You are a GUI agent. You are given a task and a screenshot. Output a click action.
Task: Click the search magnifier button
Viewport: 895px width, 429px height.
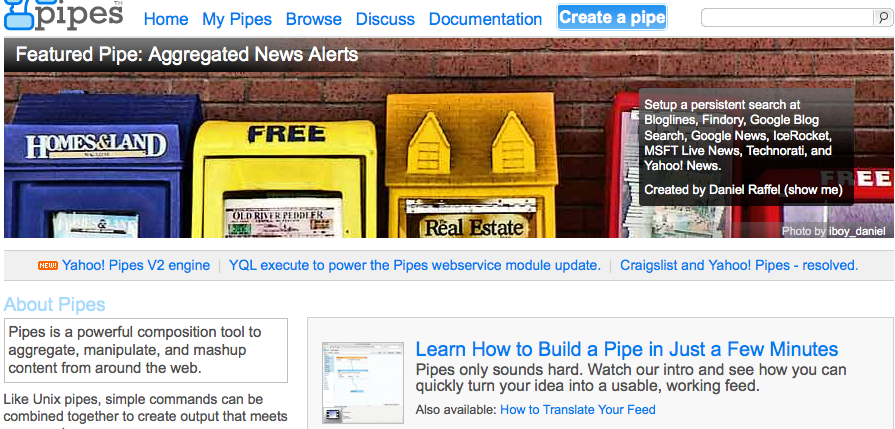point(882,18)
